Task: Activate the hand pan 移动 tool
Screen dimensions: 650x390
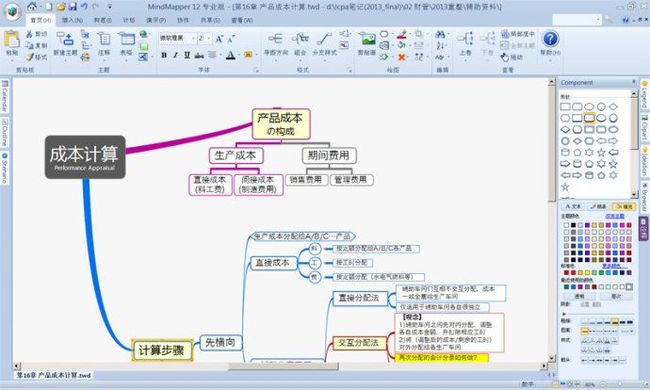Action: pyautogui.click(x=512, y=57)
